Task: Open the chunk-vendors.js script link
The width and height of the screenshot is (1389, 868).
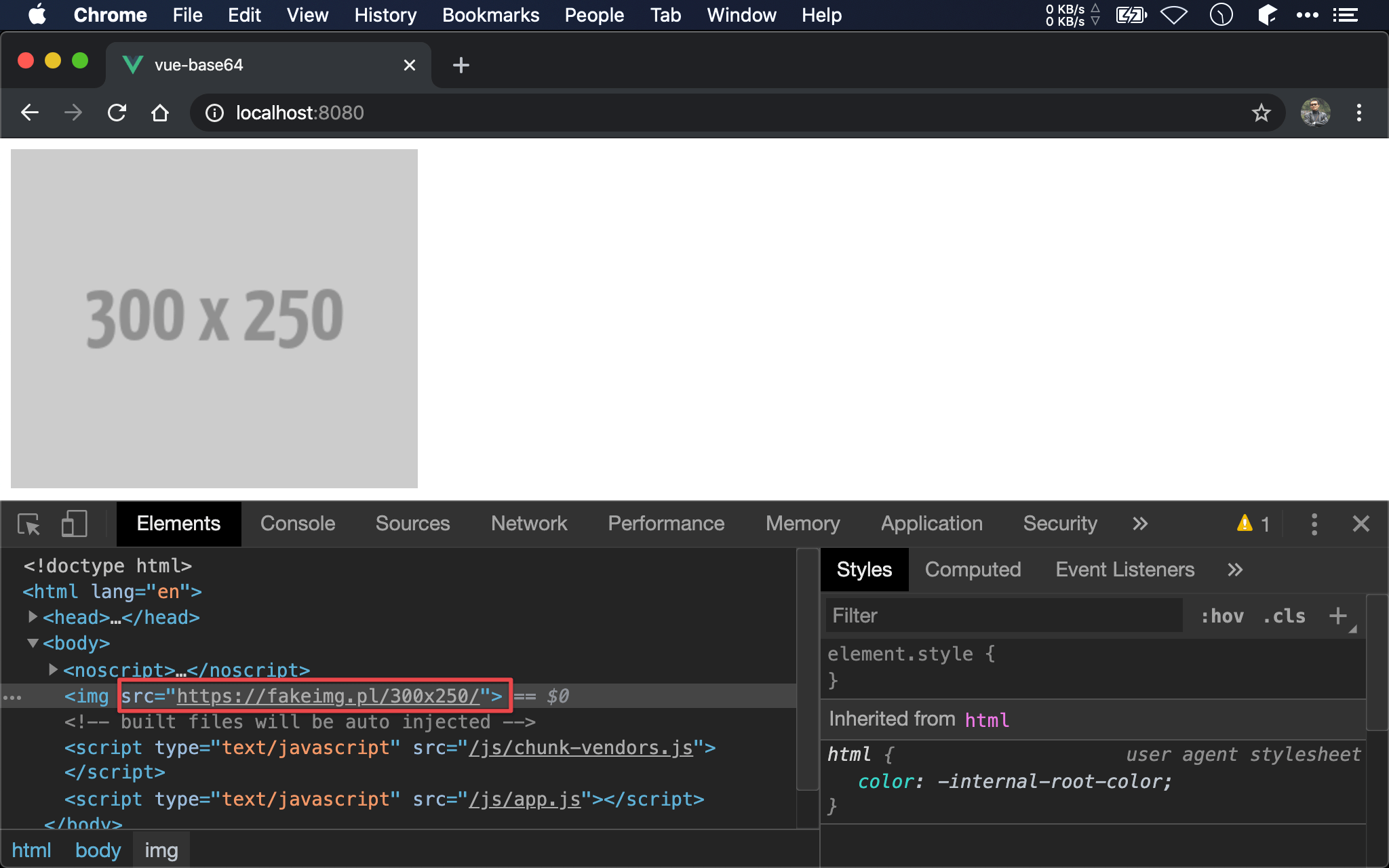Action: 581,747
